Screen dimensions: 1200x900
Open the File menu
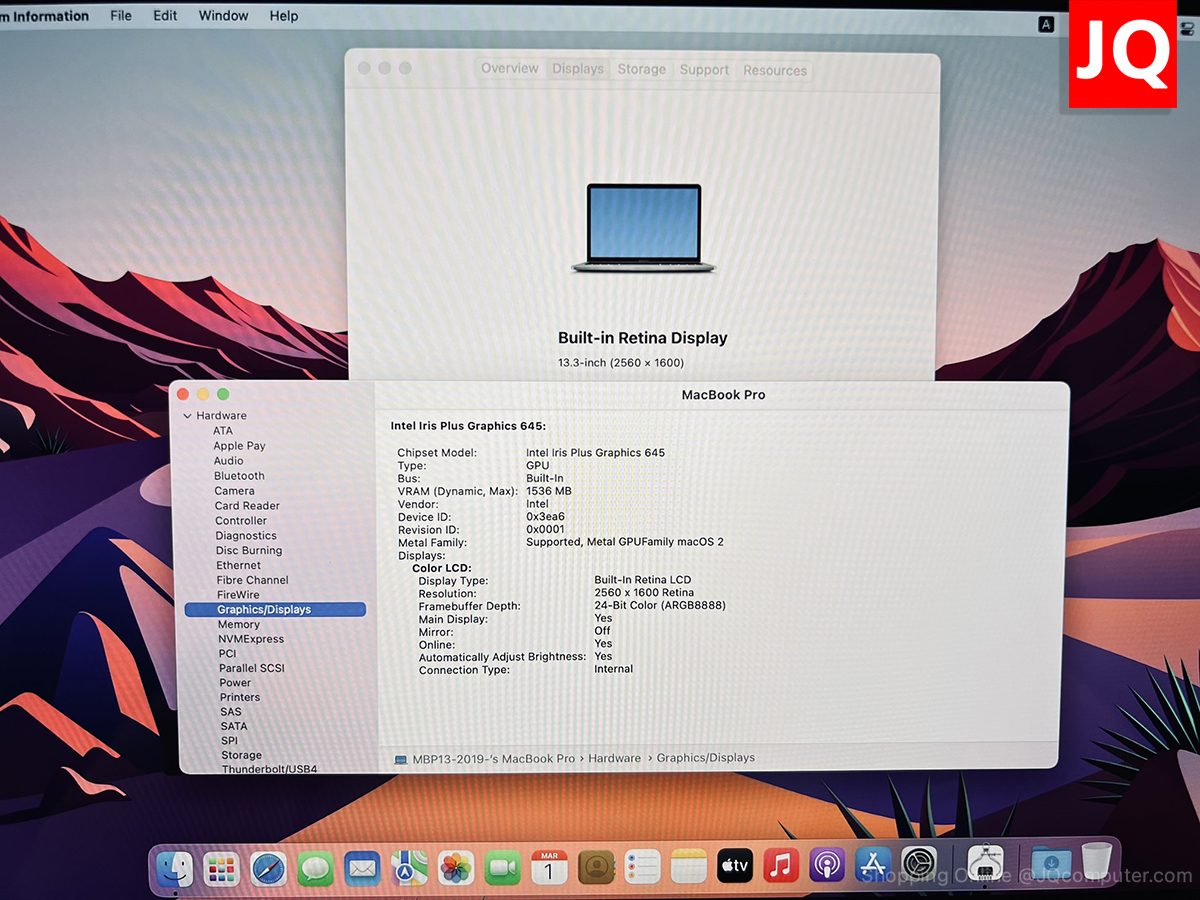(120, 16)
